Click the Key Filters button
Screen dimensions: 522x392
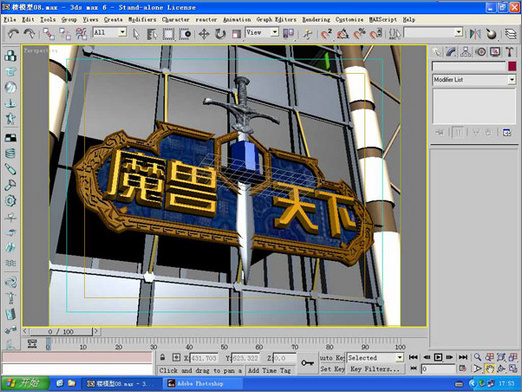375,369
